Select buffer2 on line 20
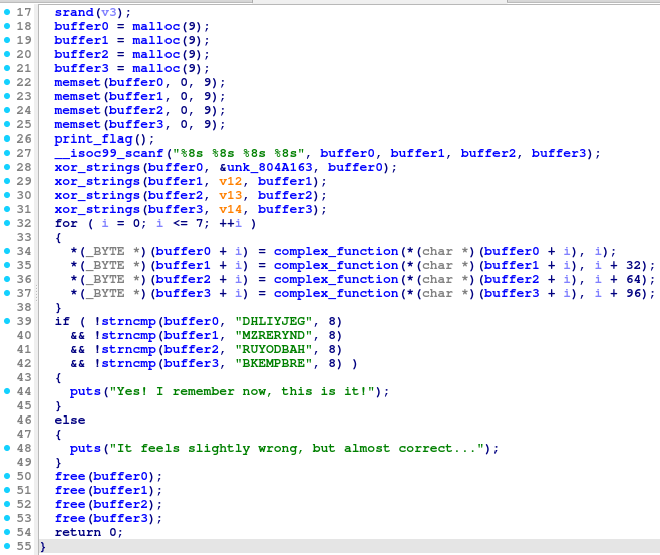Viewport: 660px width, 555px height. 81,54
